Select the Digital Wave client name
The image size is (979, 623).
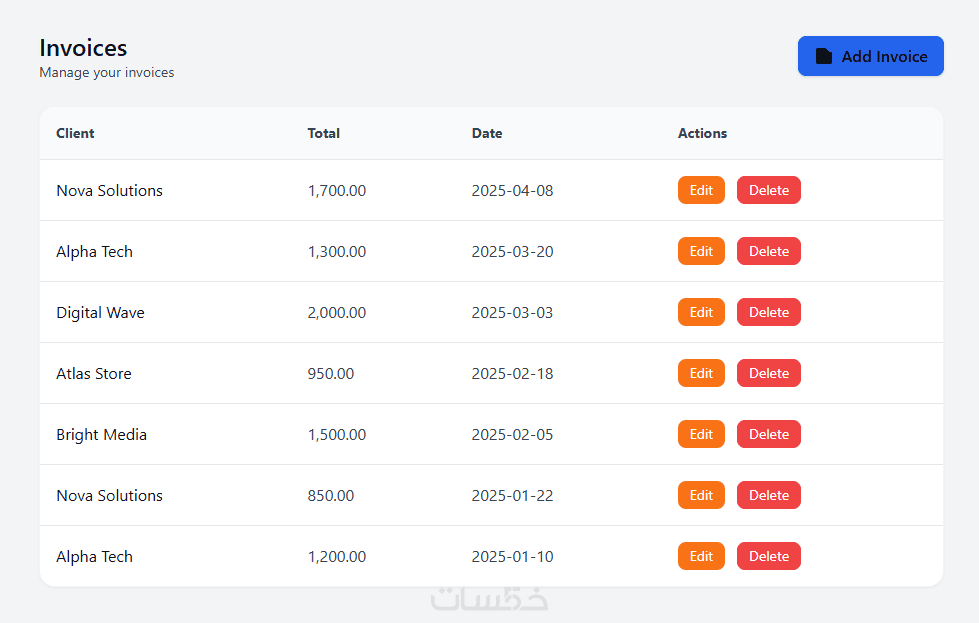coord(100,312)
